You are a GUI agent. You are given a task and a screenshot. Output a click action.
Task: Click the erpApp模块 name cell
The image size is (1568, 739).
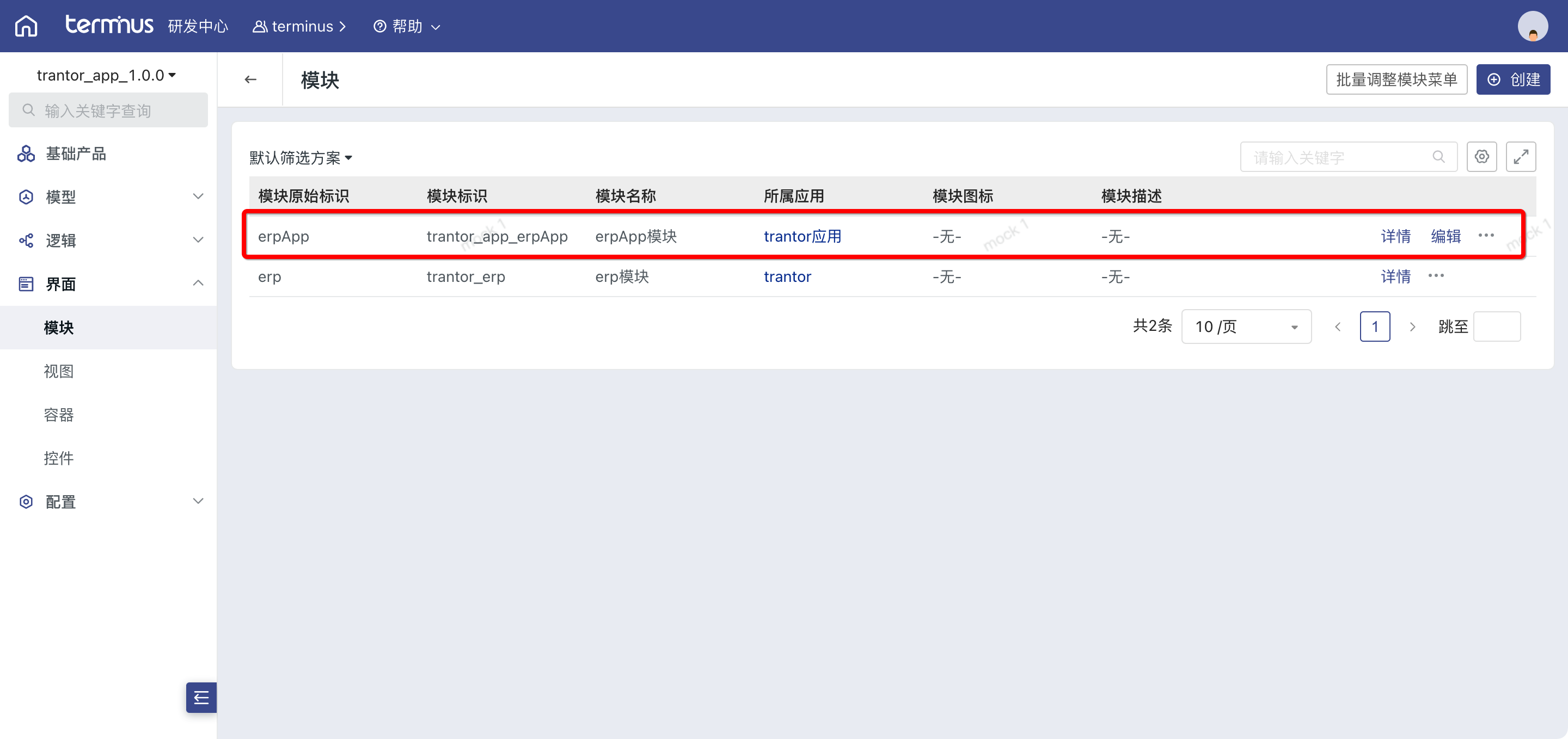(x=635, y=236)
